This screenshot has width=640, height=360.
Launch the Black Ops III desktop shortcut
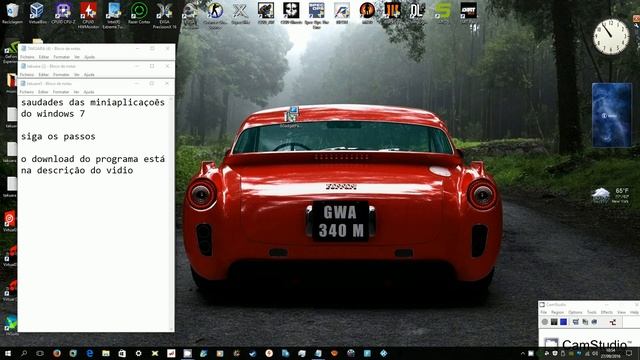point(392,11)
